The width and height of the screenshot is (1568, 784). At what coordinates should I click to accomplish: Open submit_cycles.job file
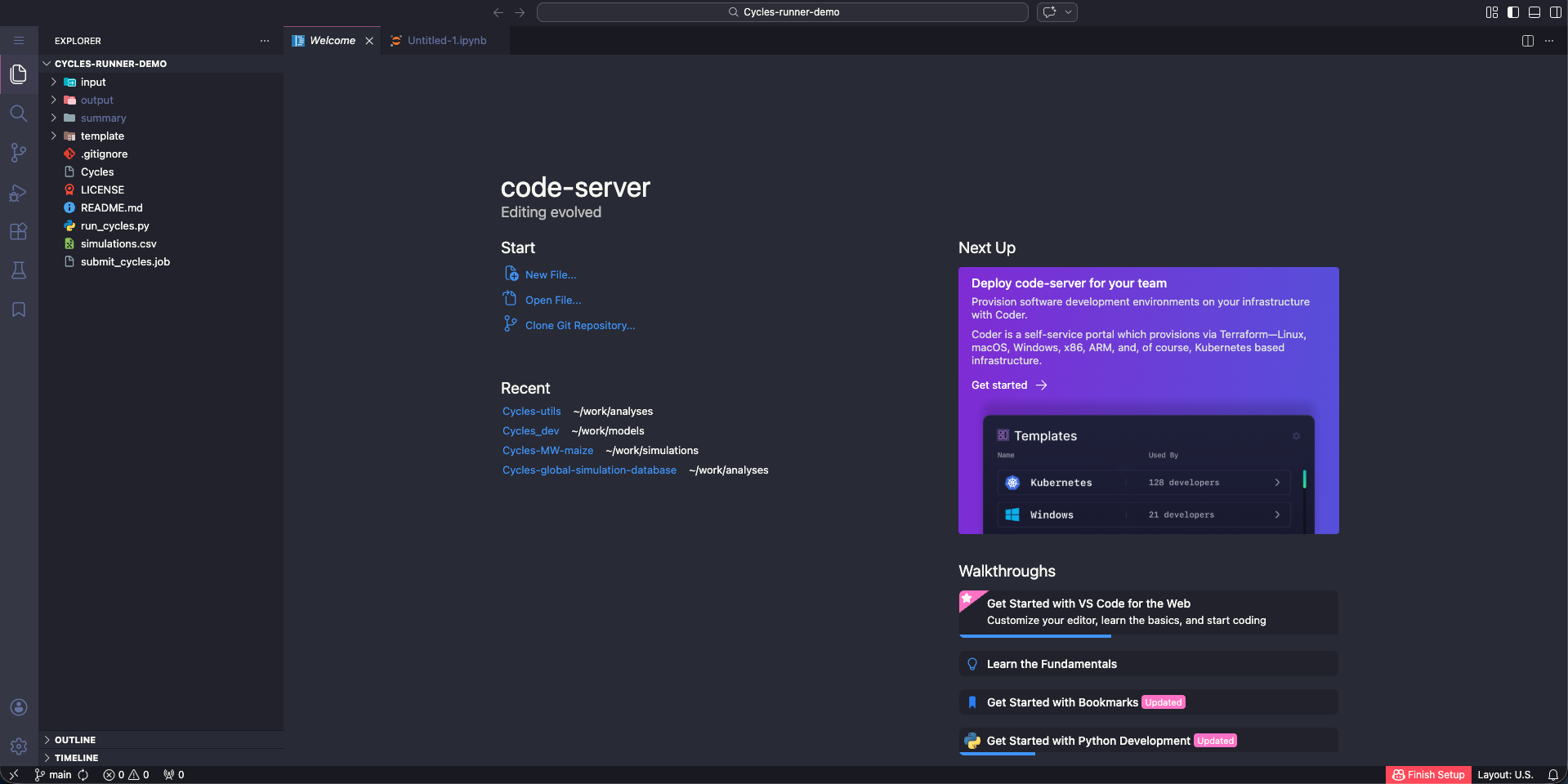tap(161, 261)
